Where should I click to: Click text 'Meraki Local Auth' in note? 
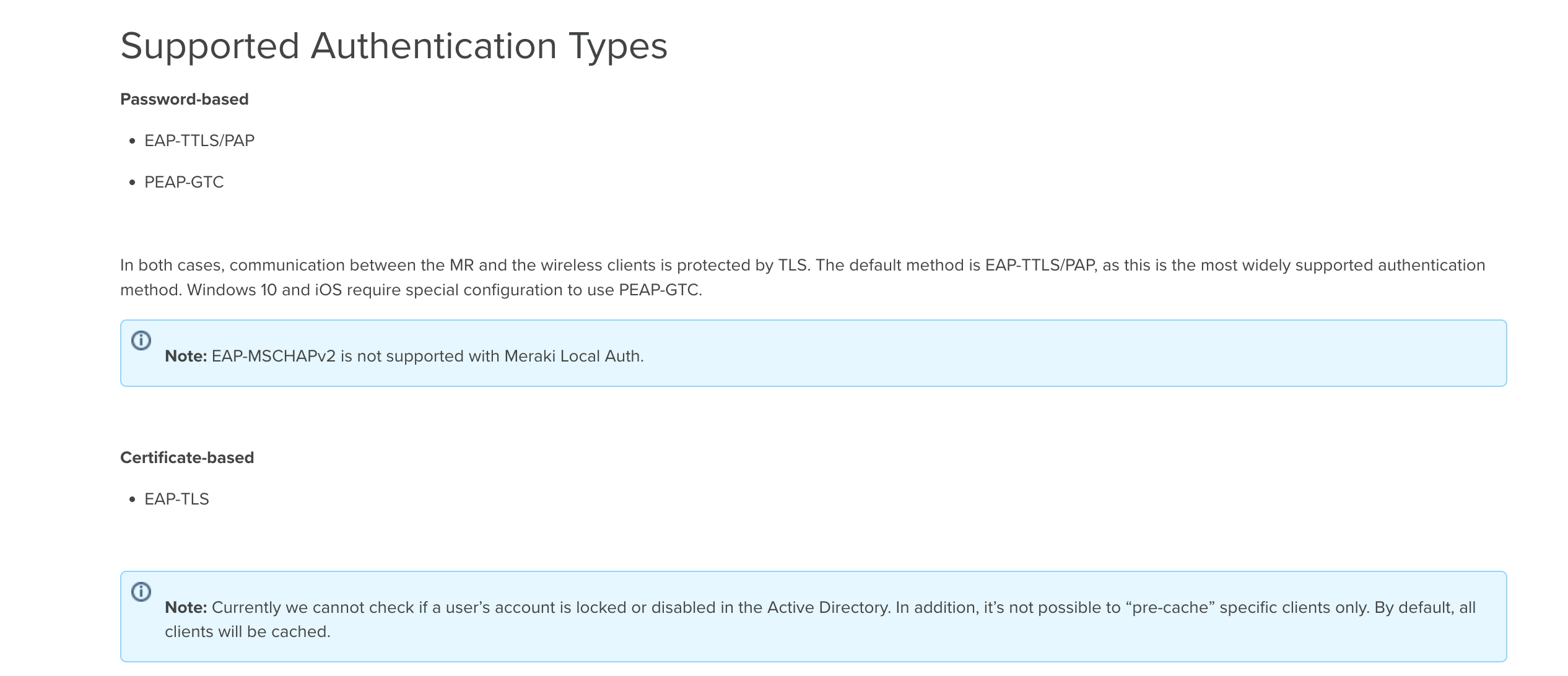coord(573,356)
